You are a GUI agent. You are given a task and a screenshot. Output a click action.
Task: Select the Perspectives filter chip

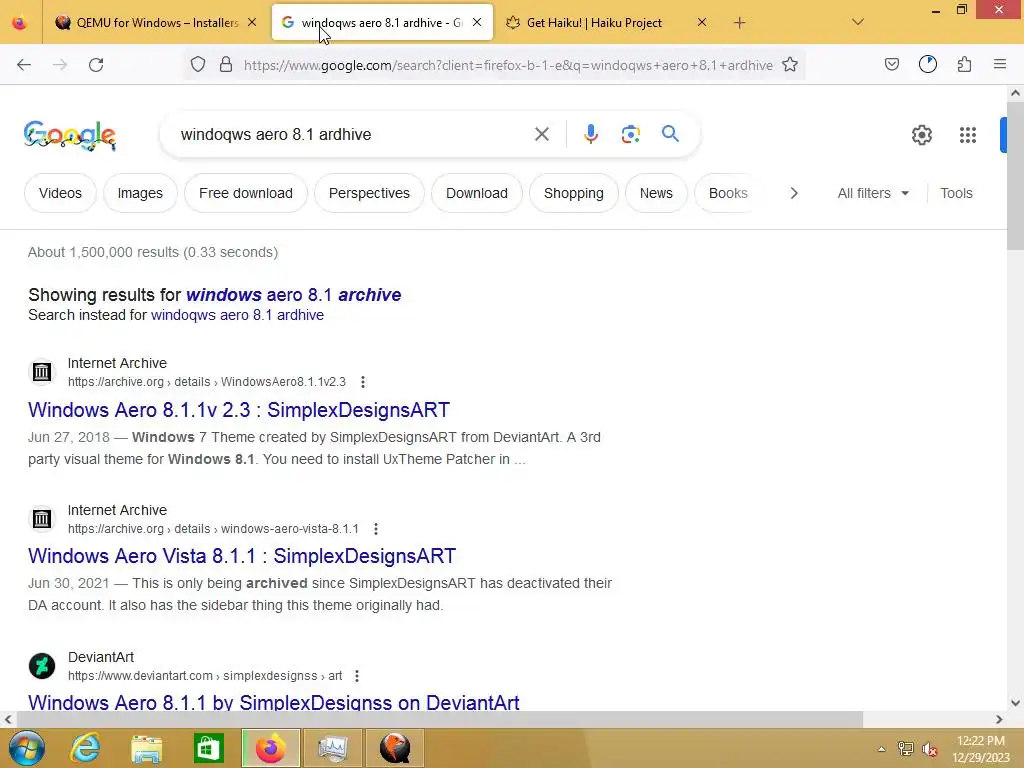[x=369, y=193]
